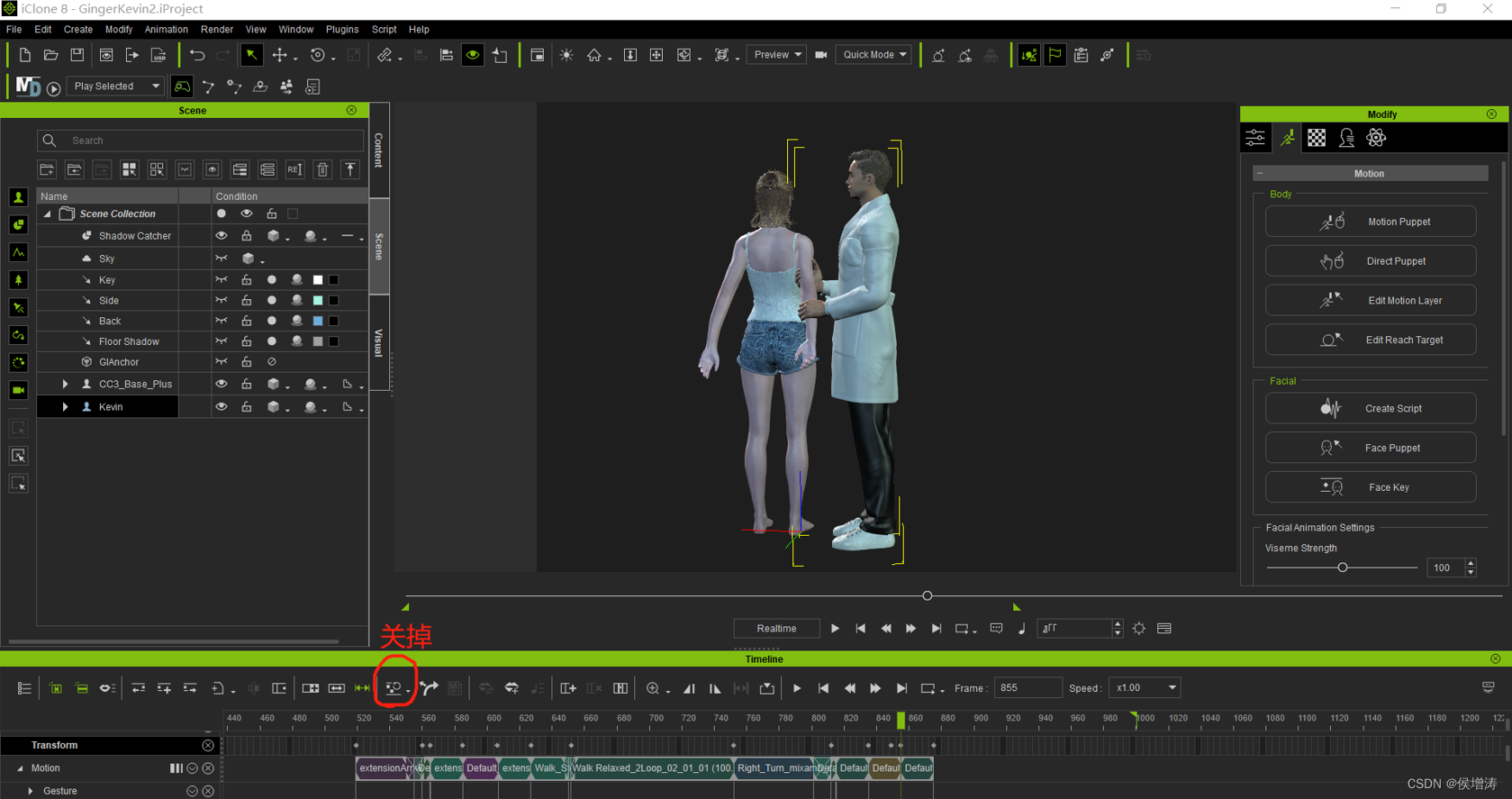Collapse the Motion track
The height and width of the screenshot is (799, 1512).
coord(20,768)
